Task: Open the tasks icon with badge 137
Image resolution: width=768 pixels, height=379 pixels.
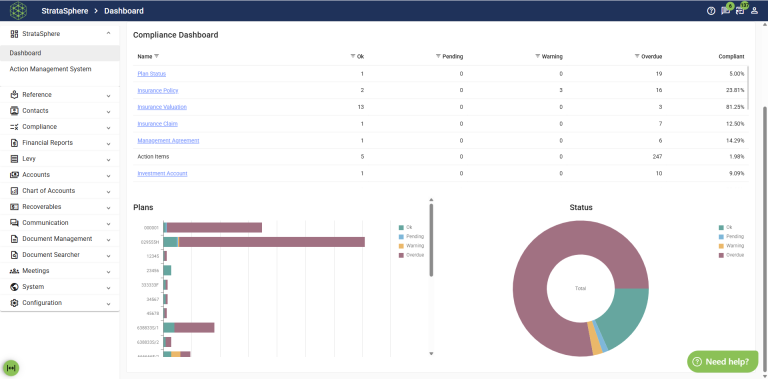Action: pyautogui.click(x=740, y=11)
